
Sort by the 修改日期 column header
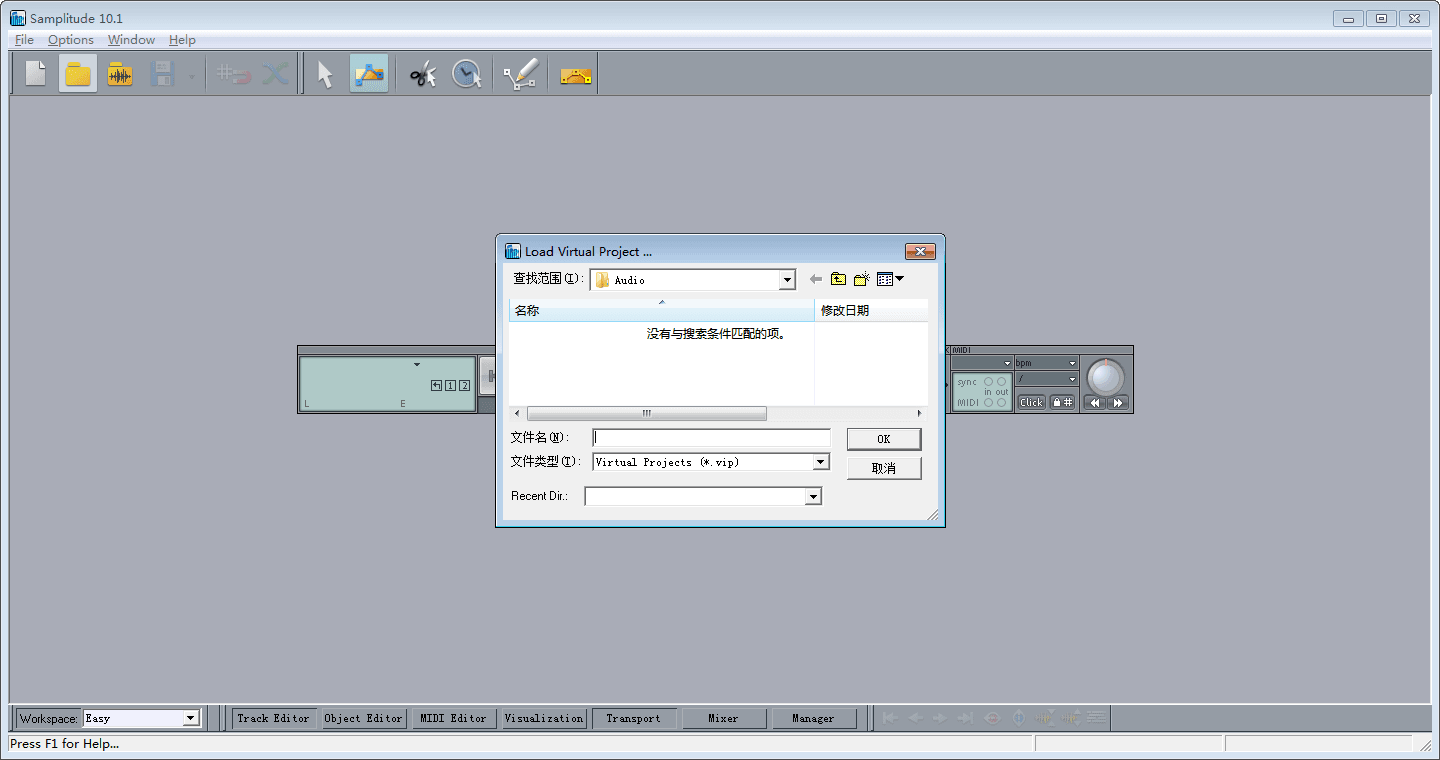point(871,310)
